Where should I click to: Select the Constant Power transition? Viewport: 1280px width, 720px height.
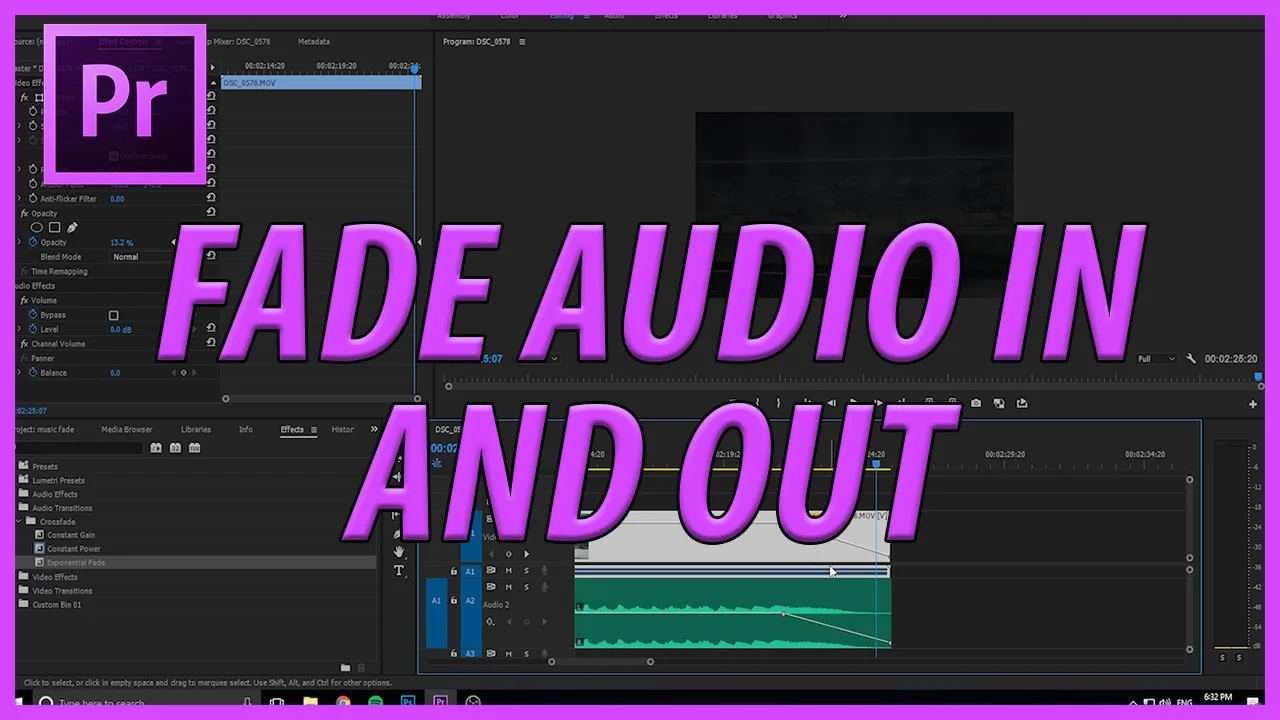click(74, 548)
